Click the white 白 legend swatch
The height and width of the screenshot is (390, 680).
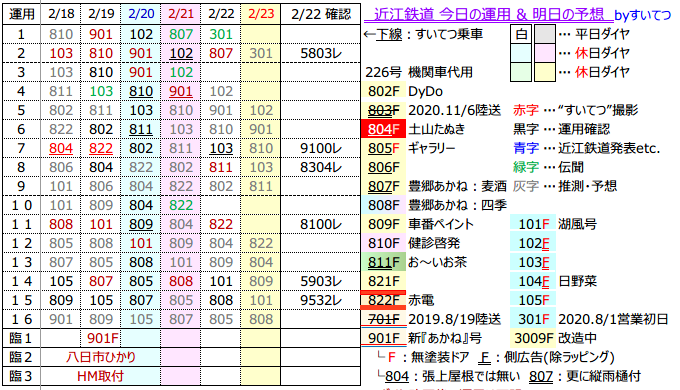tap(521, 34)
